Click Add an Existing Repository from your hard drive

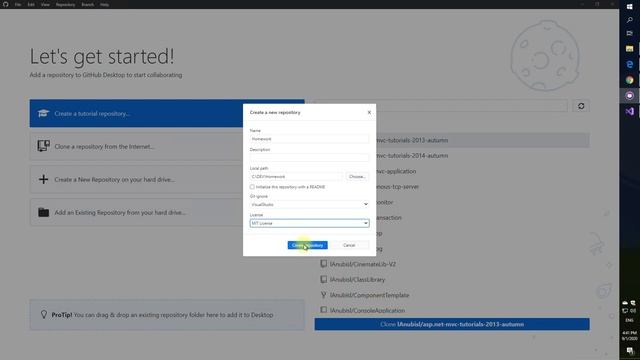coord(167,212)
